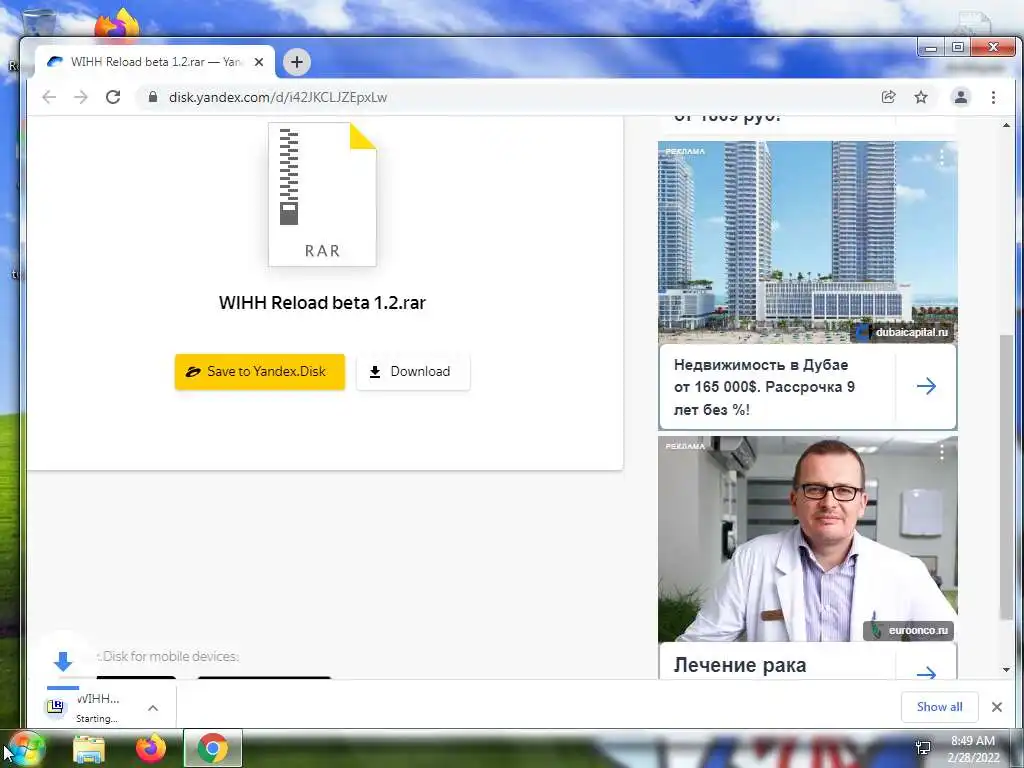
Task: Click the browser back arrow
Action: click(x=49, y=97)
